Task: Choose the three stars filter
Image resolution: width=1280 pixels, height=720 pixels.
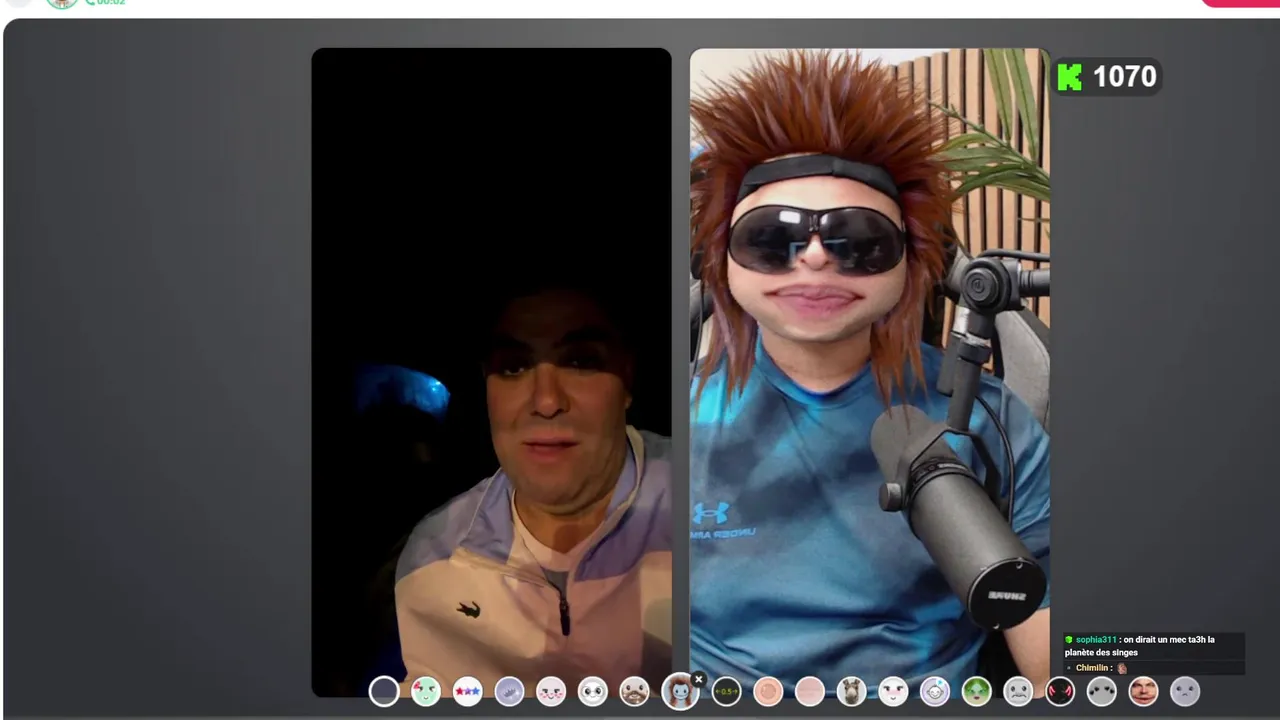Action: coord(467,691)
